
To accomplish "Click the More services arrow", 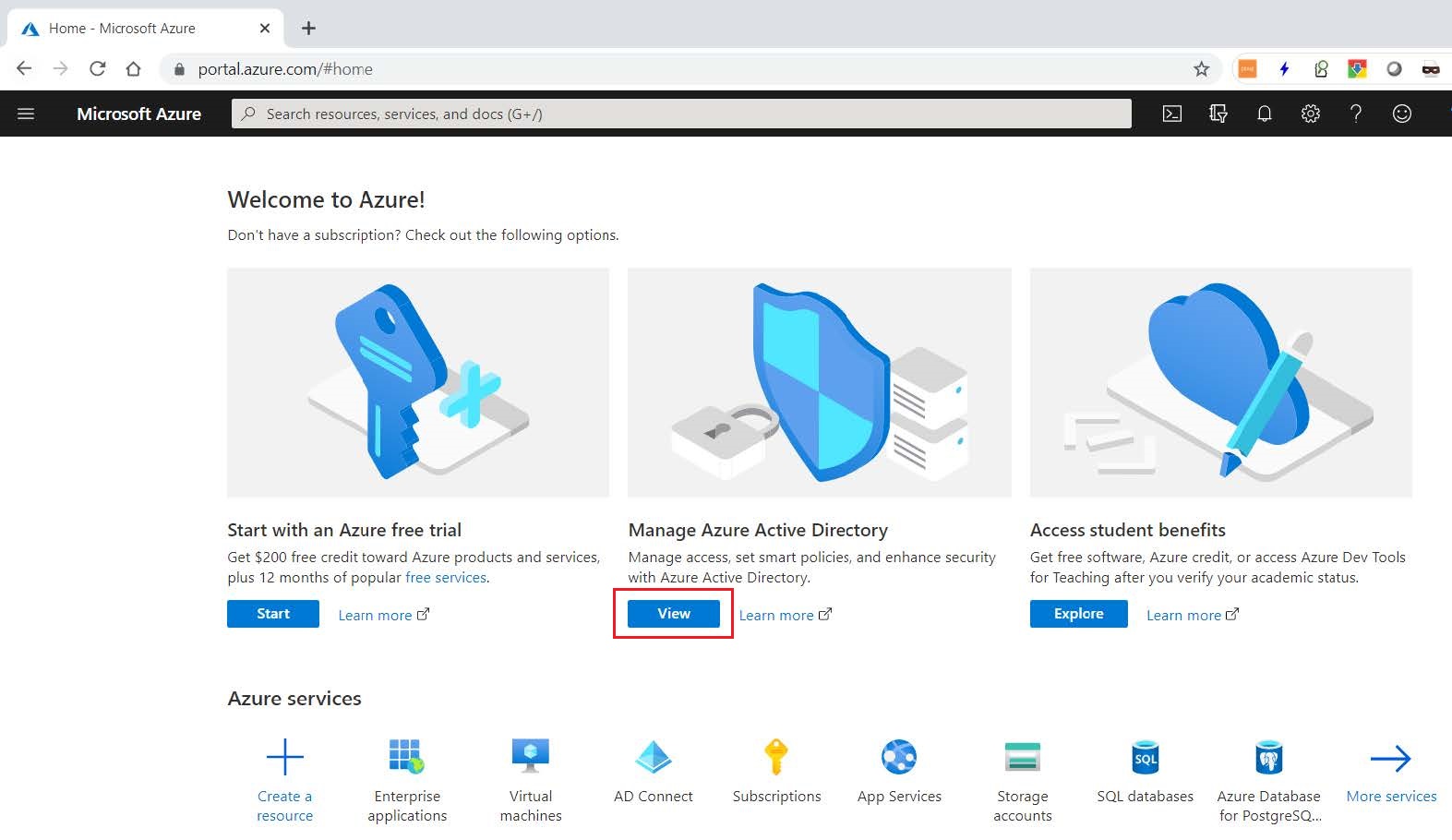I will [1391, 759].
